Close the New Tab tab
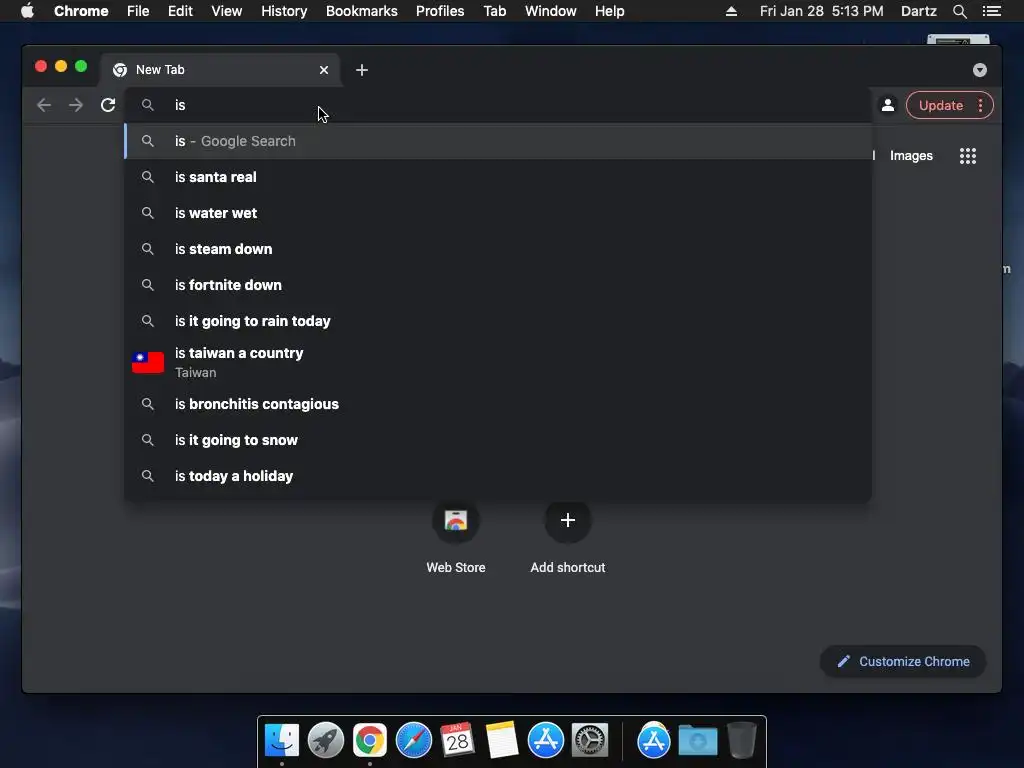The width and height of the screenshot is (1024, 768). pyautogui.click(x=324, y=70)
